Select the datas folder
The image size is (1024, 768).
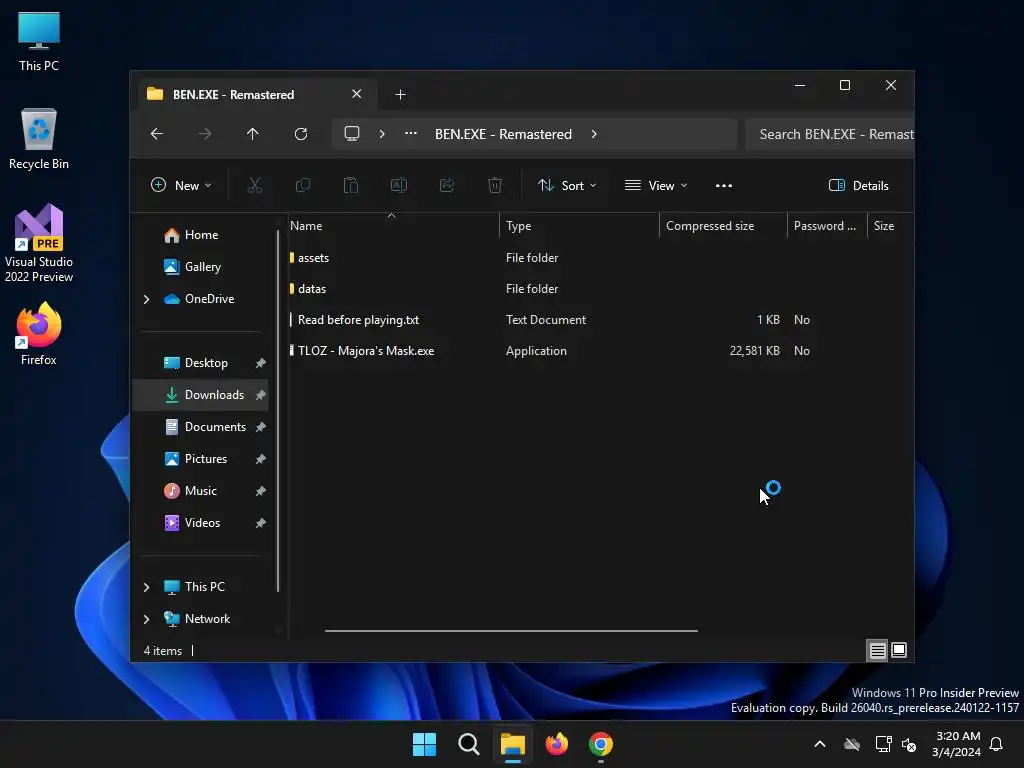coord(312,289)
